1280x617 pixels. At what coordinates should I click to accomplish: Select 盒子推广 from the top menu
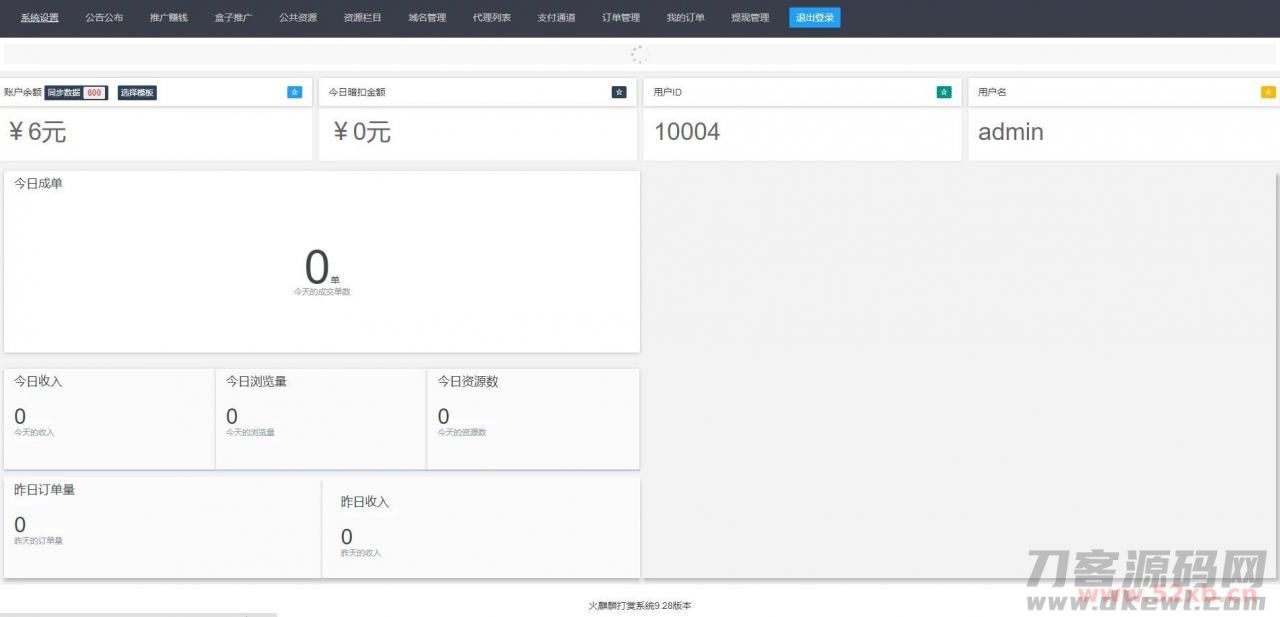coord(233,18)
